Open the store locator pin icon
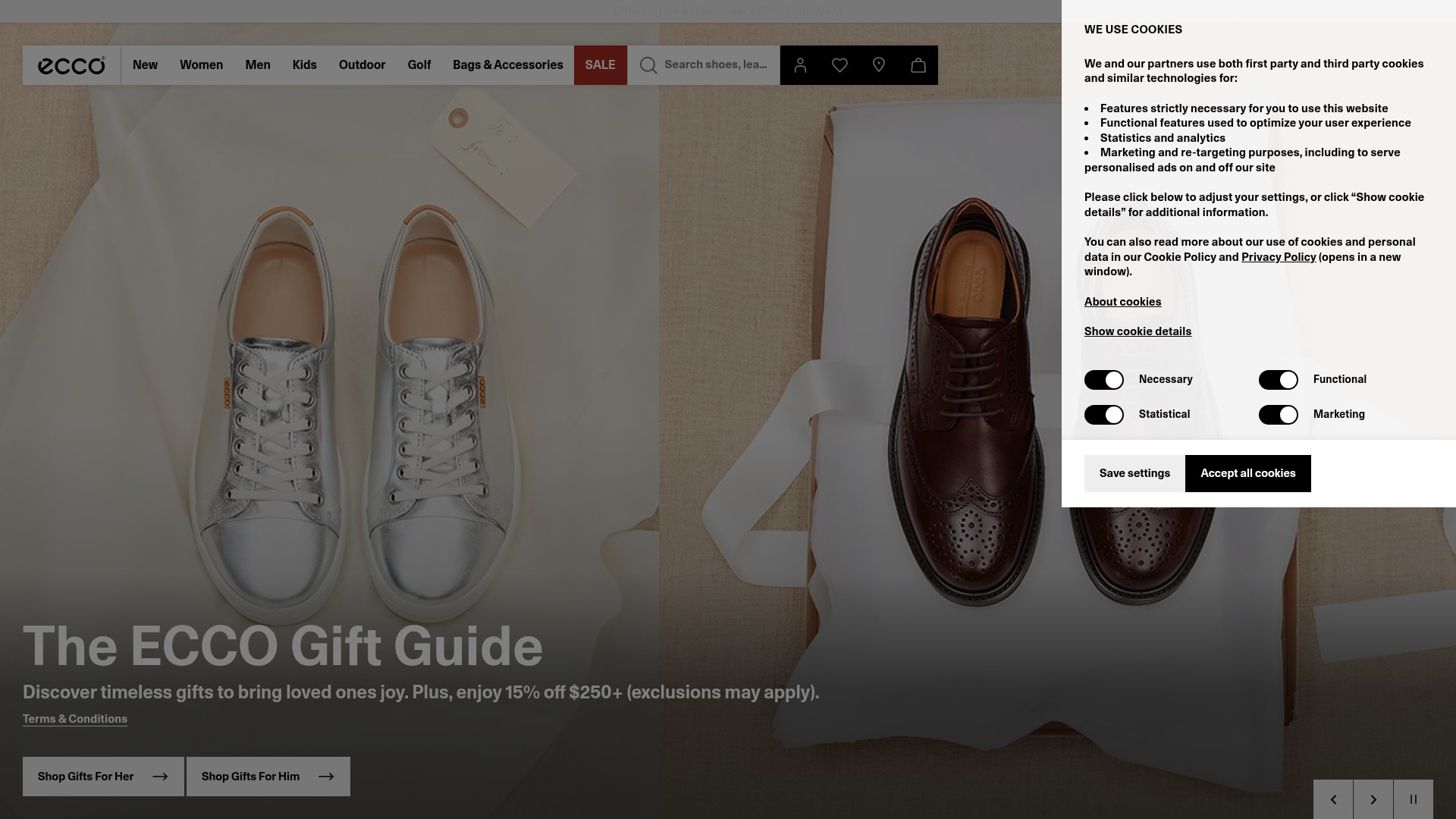 879,65
